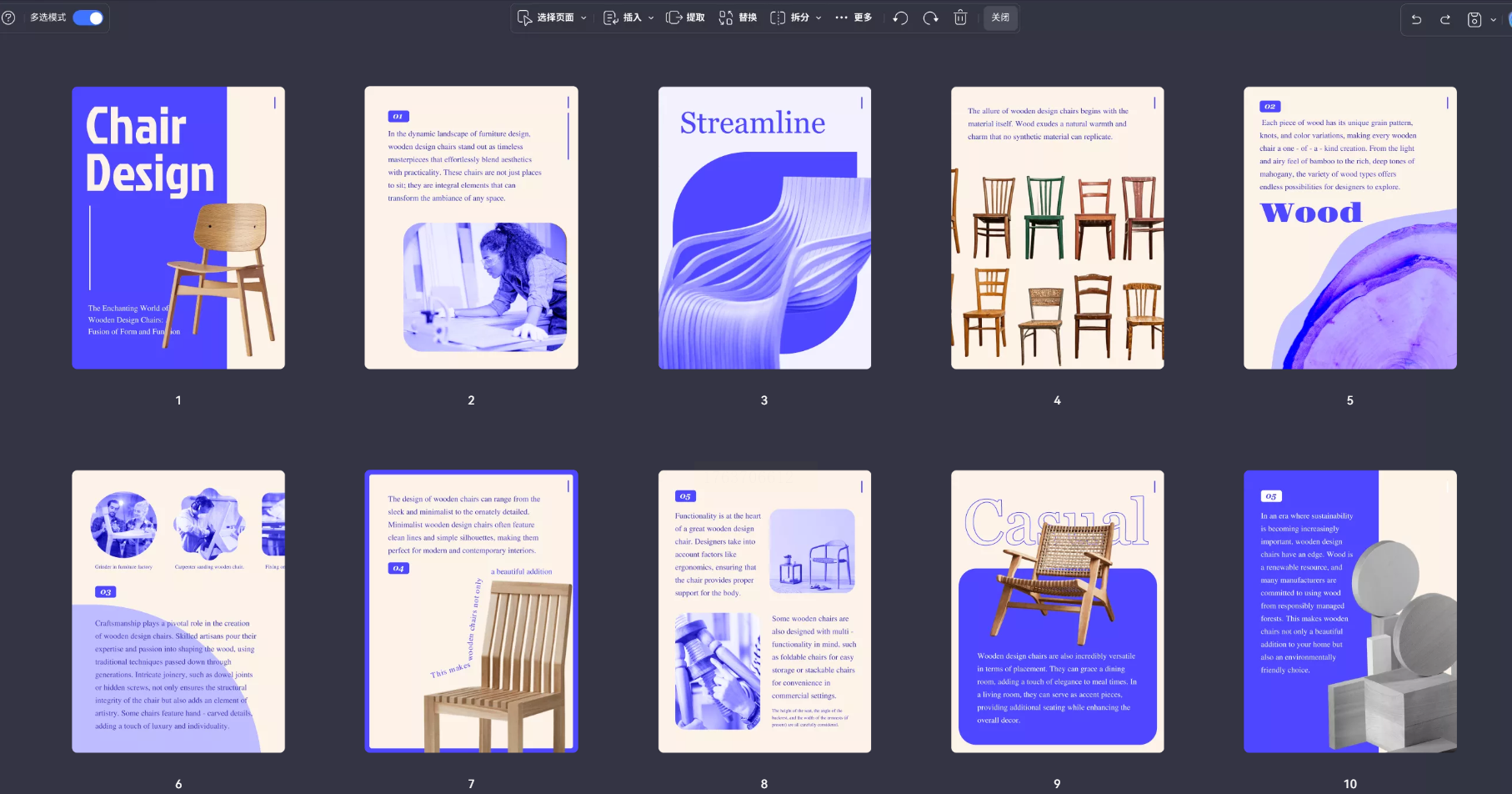Viewport: 1512px width, 794px height.
Task: Click the redo arrow icon
Action: tap(1445, 19)
